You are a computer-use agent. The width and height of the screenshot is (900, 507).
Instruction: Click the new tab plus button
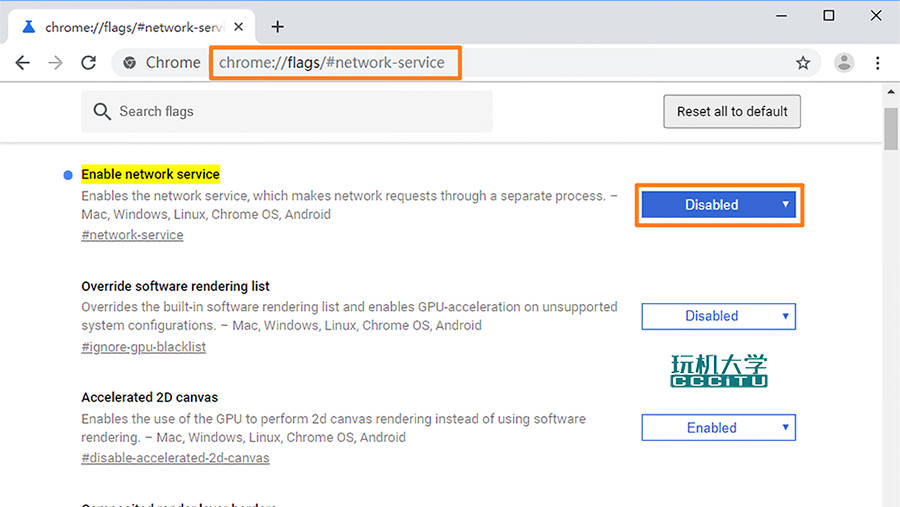278,27
